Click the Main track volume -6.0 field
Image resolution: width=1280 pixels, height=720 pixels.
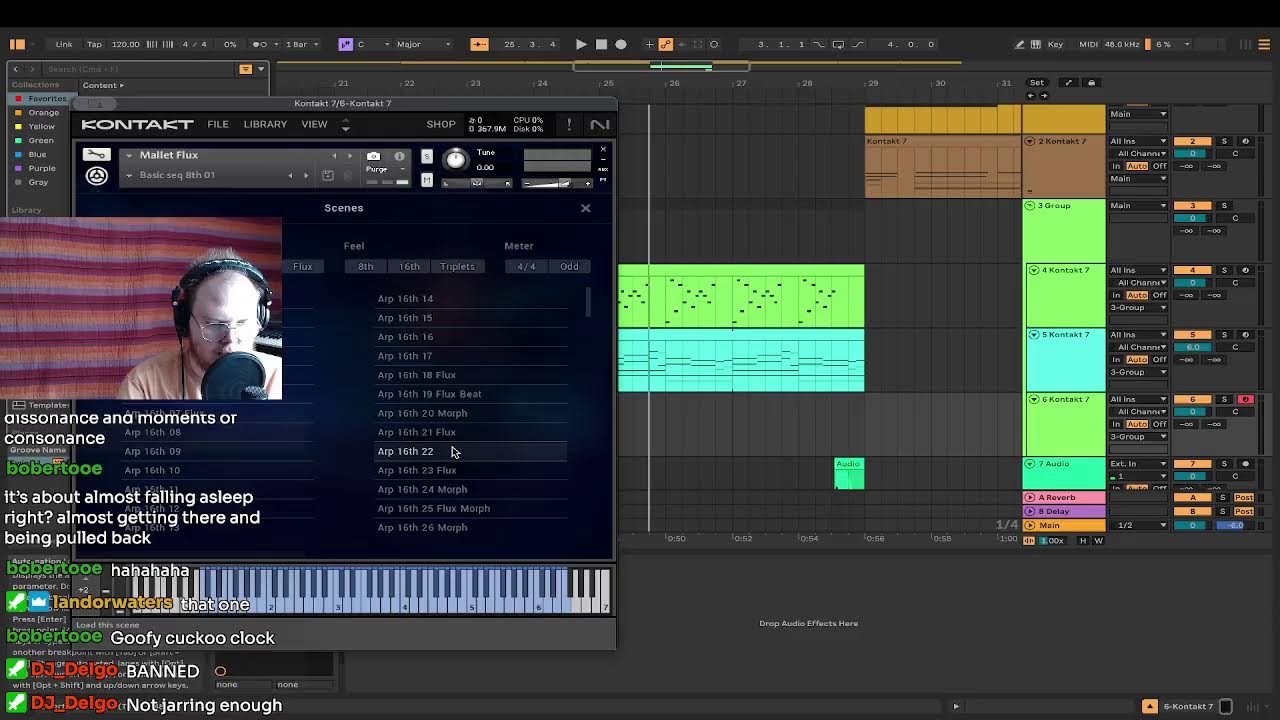[1236, 526]
